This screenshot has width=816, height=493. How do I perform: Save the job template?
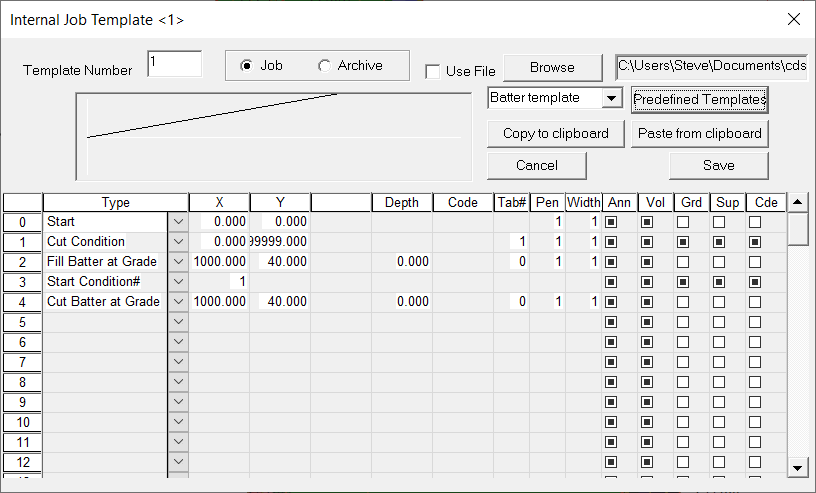click(x=718, y=165)
